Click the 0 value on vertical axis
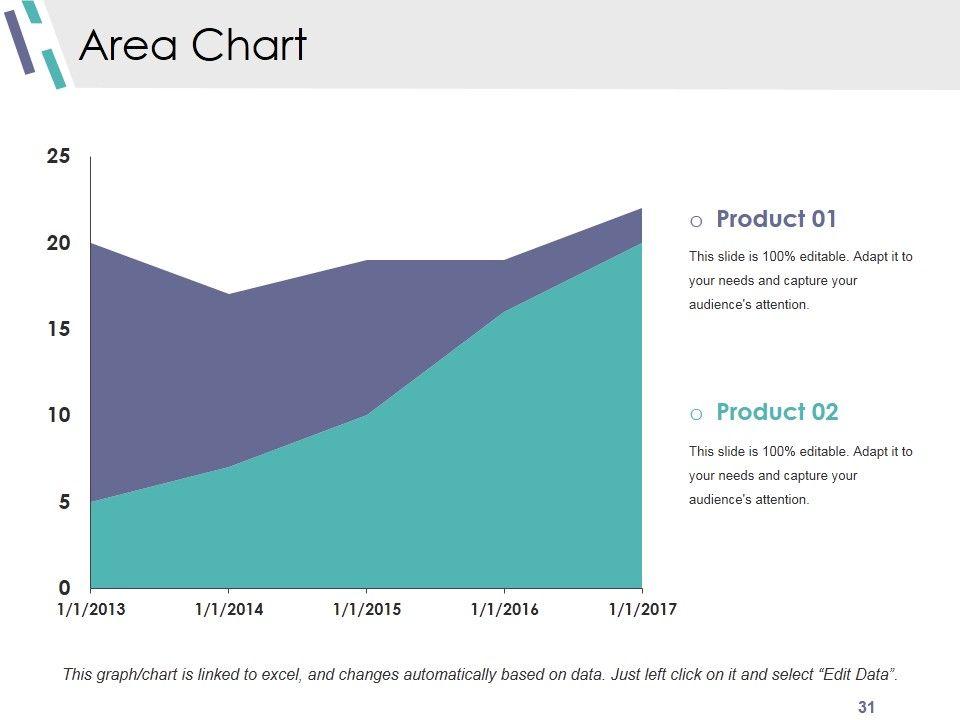Viewport: 960px width, 720px height. pos(65,587)
